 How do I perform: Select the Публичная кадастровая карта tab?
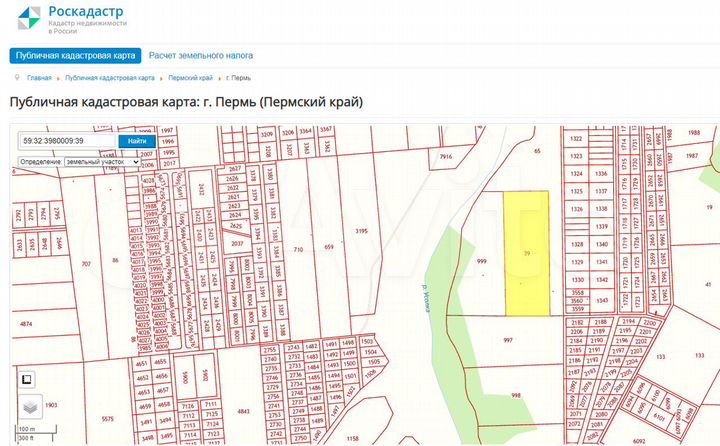[x=75, y=56]
